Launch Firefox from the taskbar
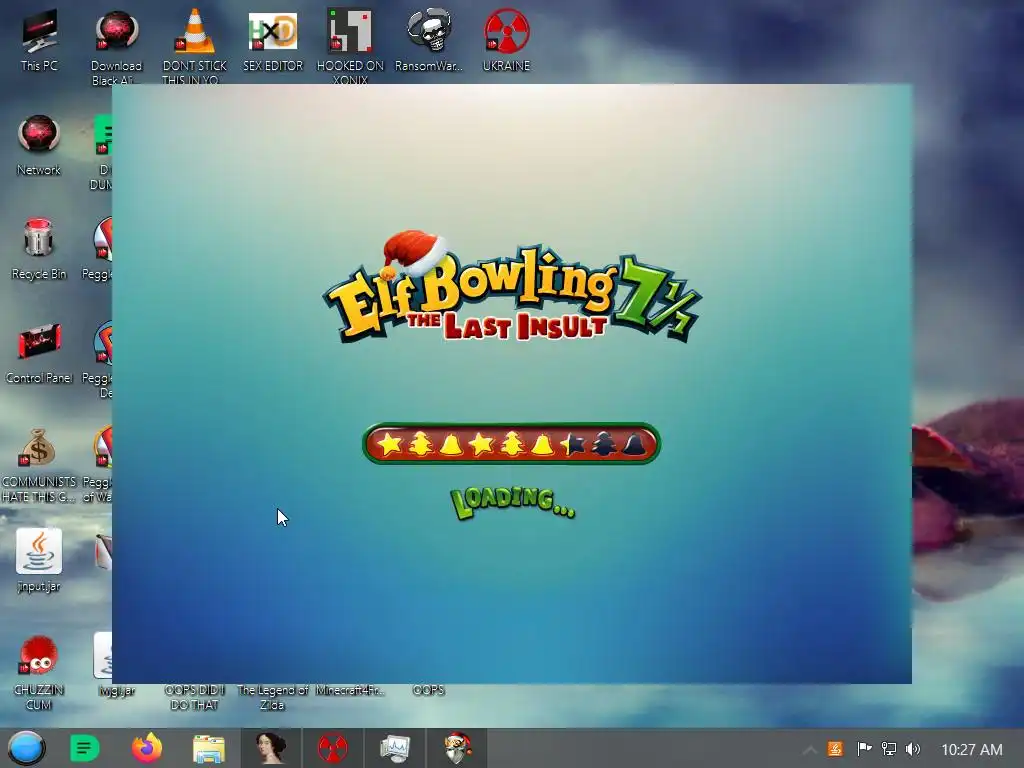 pos(147,748)
